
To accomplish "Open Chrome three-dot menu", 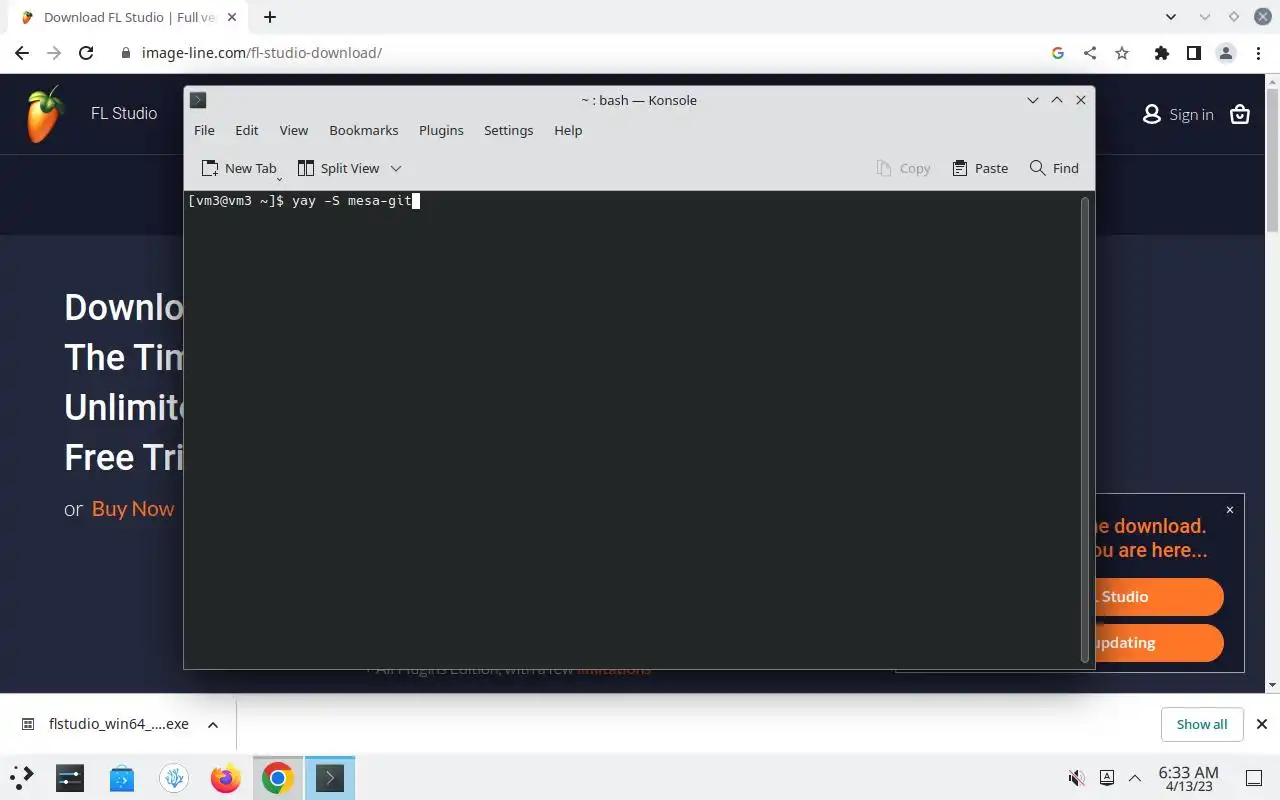I will pos(1258,53).
